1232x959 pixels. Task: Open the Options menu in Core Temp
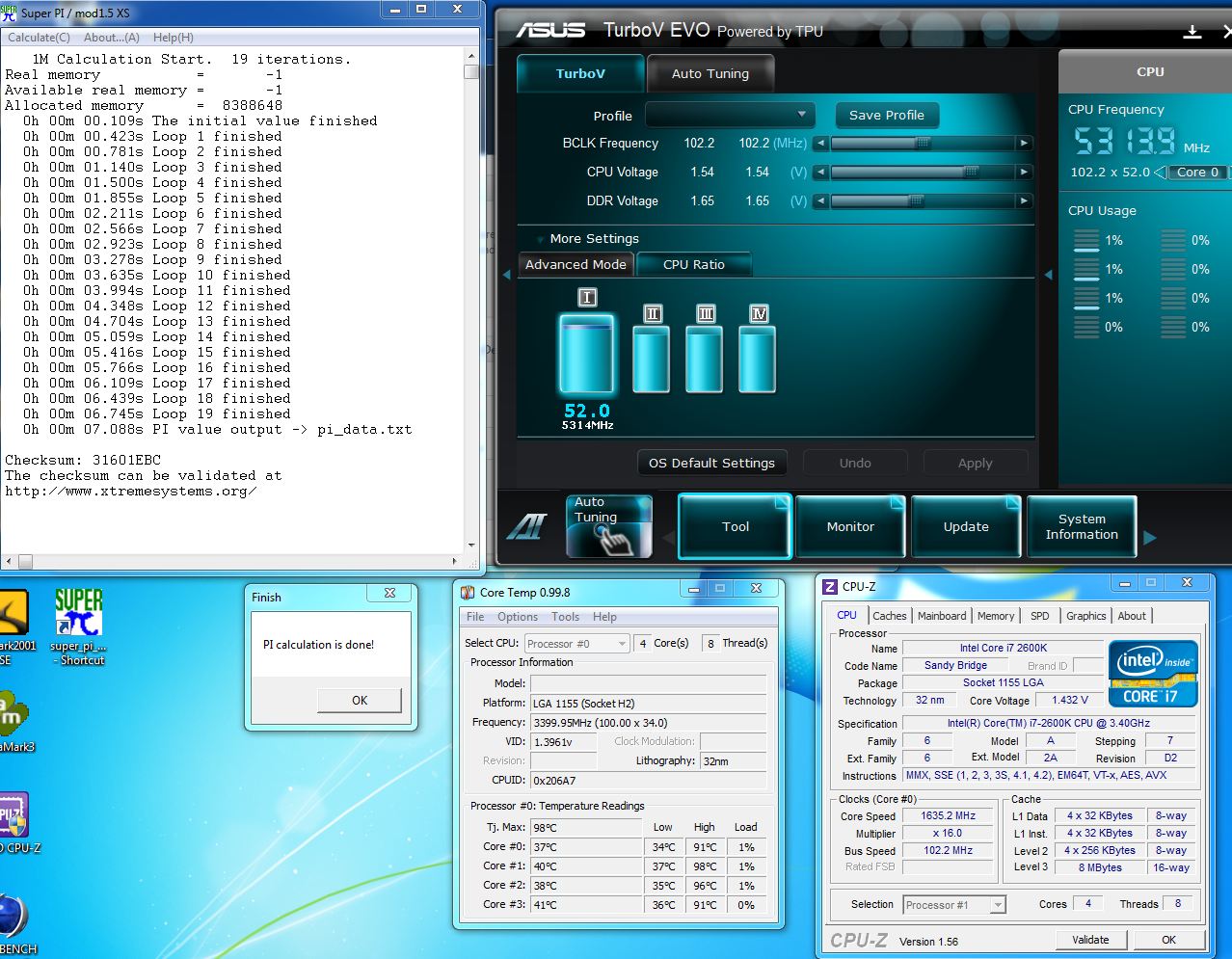pos(518,617)
